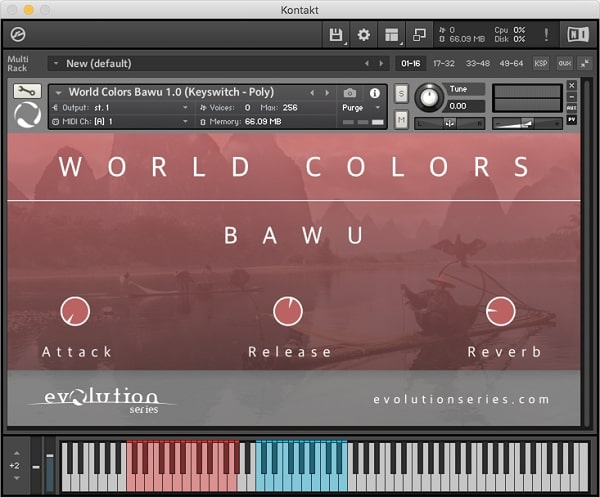Solo the instrument with S button
The width and height of the screenshot is (600, 497).
401,93
